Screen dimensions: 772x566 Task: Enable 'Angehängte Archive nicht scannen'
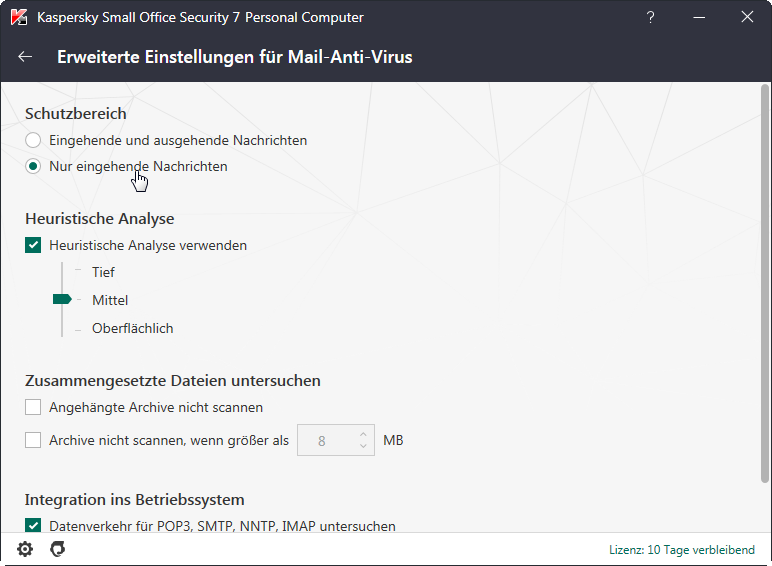click(34, 407)
